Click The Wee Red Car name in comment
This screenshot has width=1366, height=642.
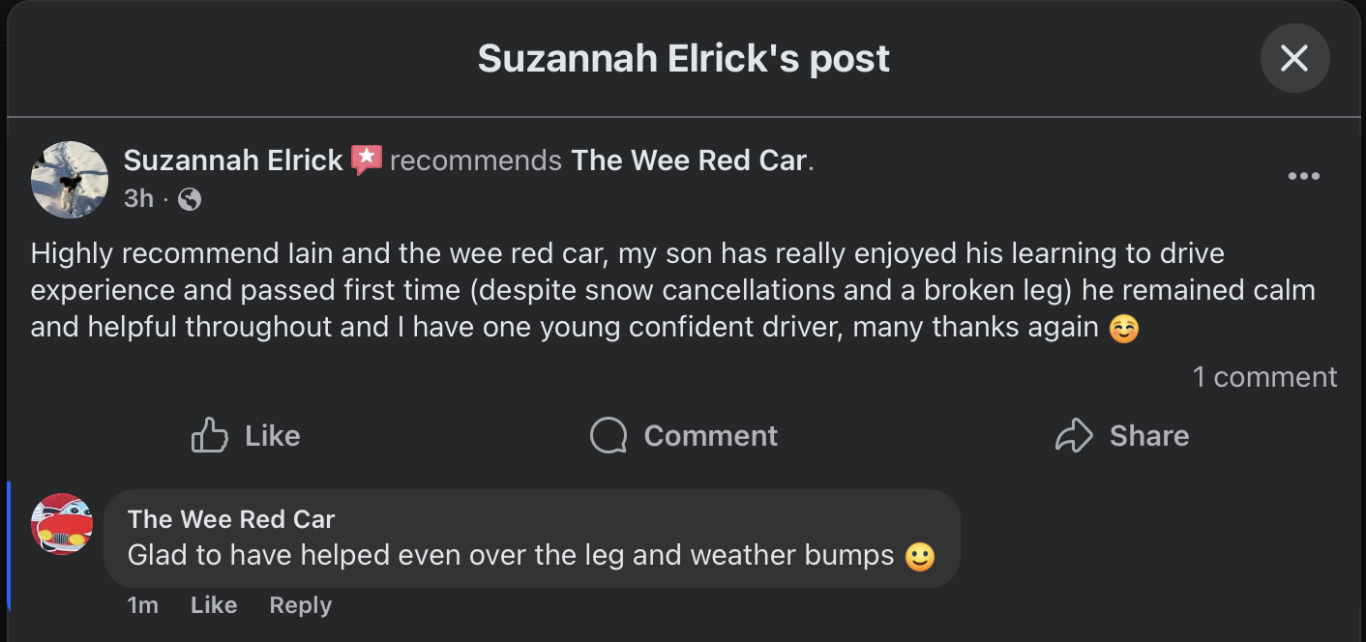click(x=231, y=519)
